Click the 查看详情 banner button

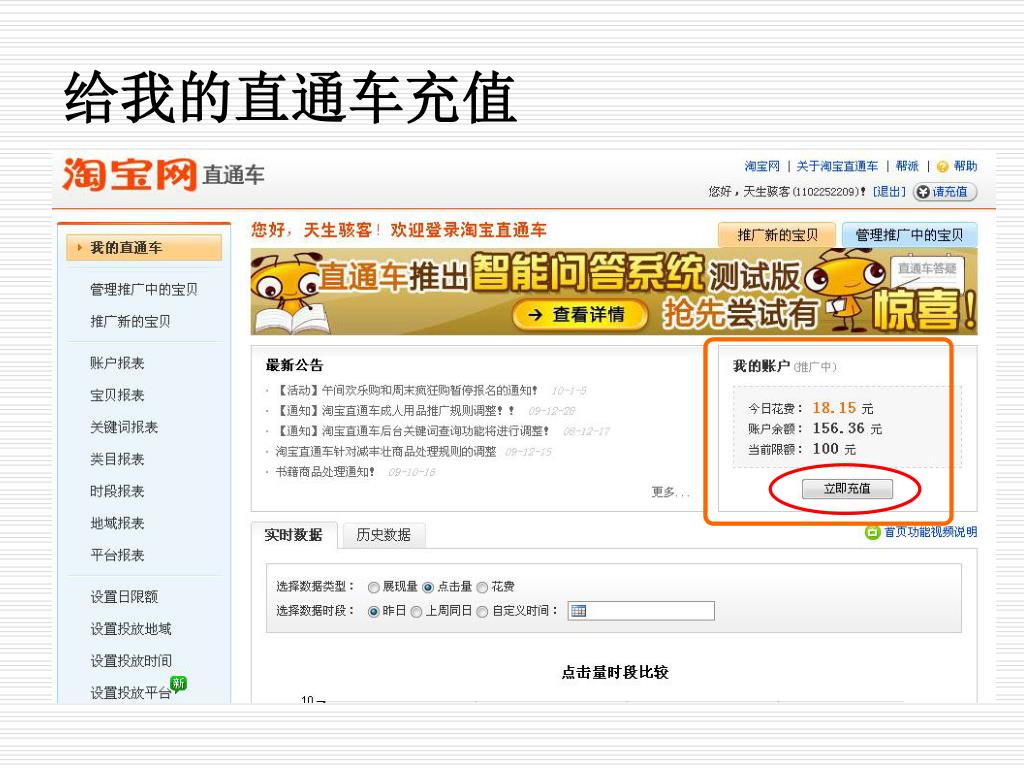[580, 315]
